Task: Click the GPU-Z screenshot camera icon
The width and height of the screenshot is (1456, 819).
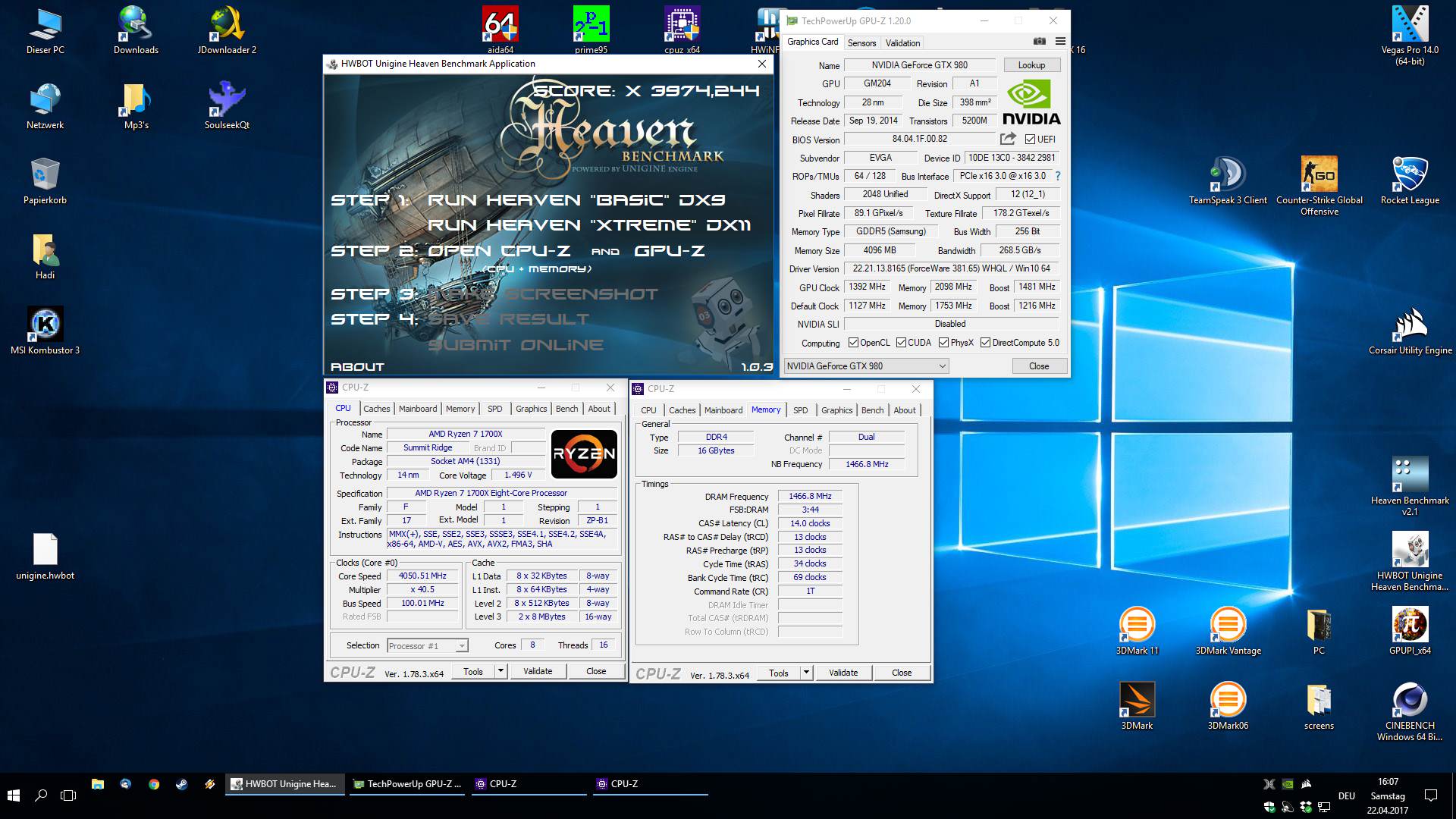Action: (1040, 42)
